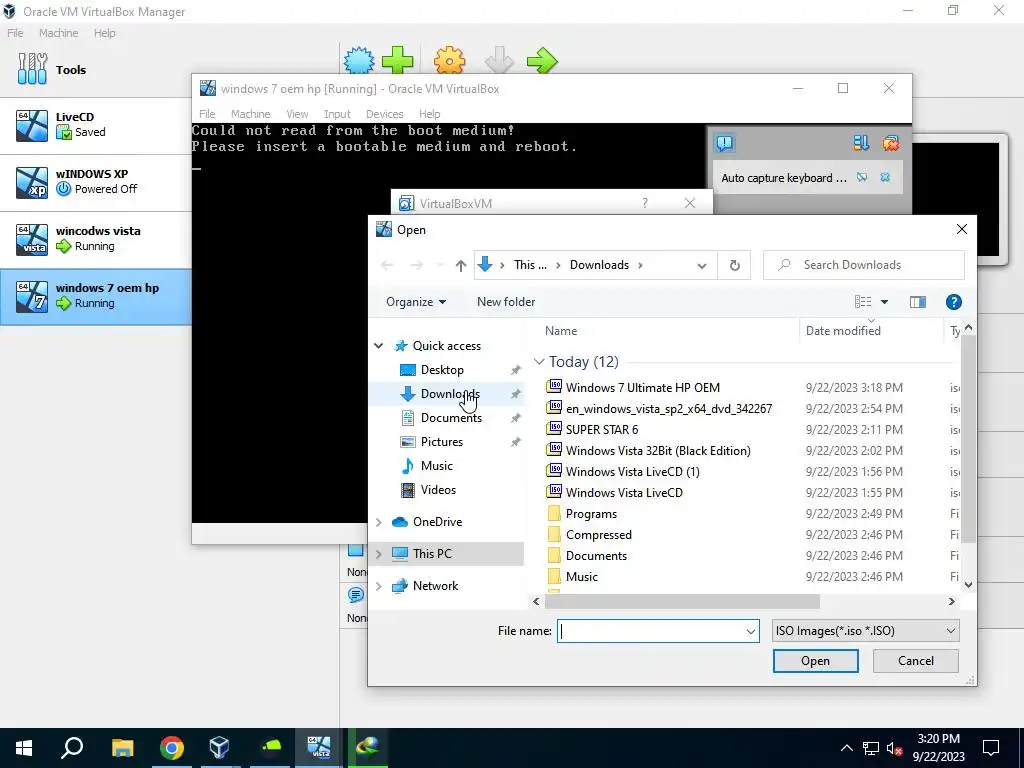Collapse the Quick access tree node
Viewport: 1024px width, 768px height.
pos(379,345)
